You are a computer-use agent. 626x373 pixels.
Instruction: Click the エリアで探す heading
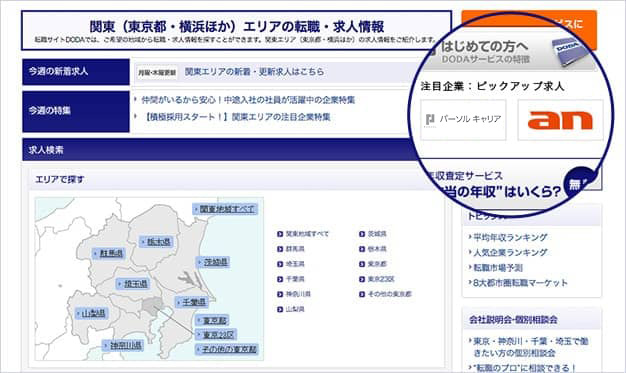point(59,180)
